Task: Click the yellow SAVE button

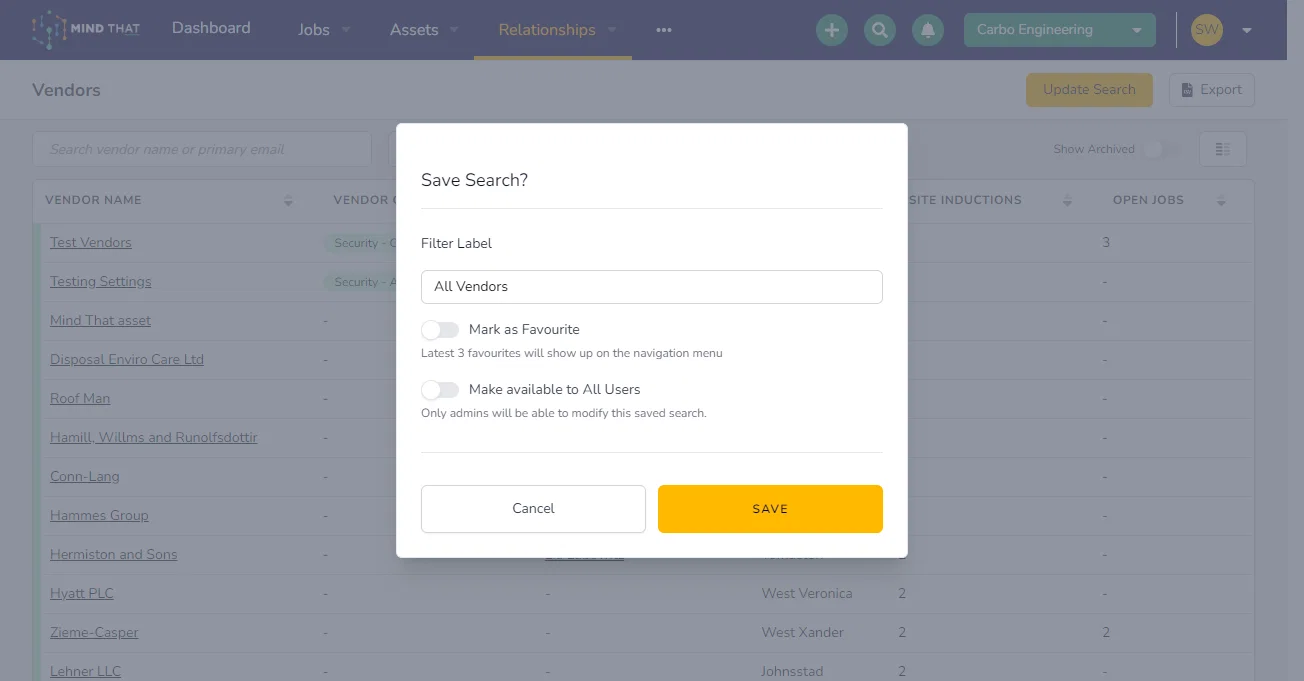Action: (770, 509)
